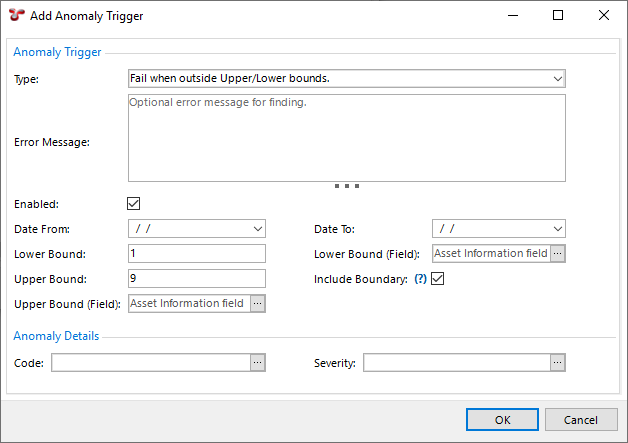This screenshot has height=443, width=628.
Task: Click the resize grip dots below Error Message
Action: pos(347,186)
